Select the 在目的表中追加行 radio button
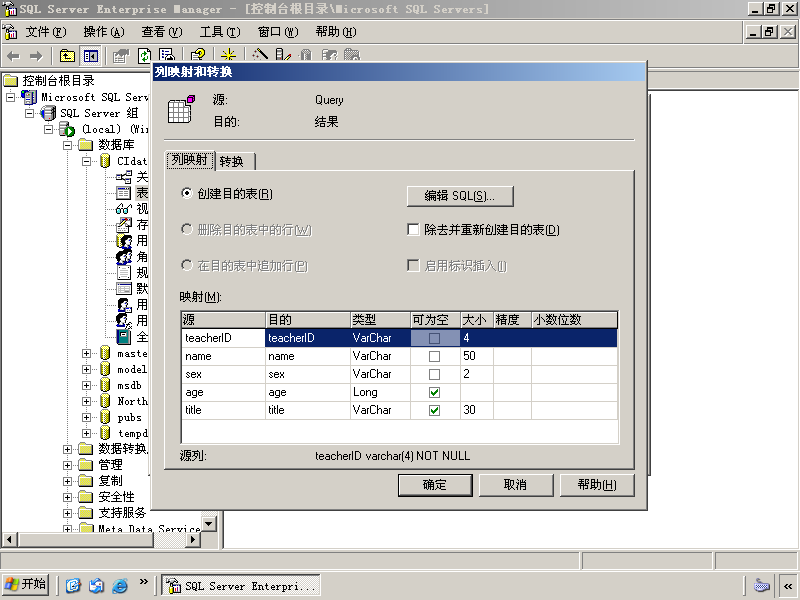 (x=187, y=265)
